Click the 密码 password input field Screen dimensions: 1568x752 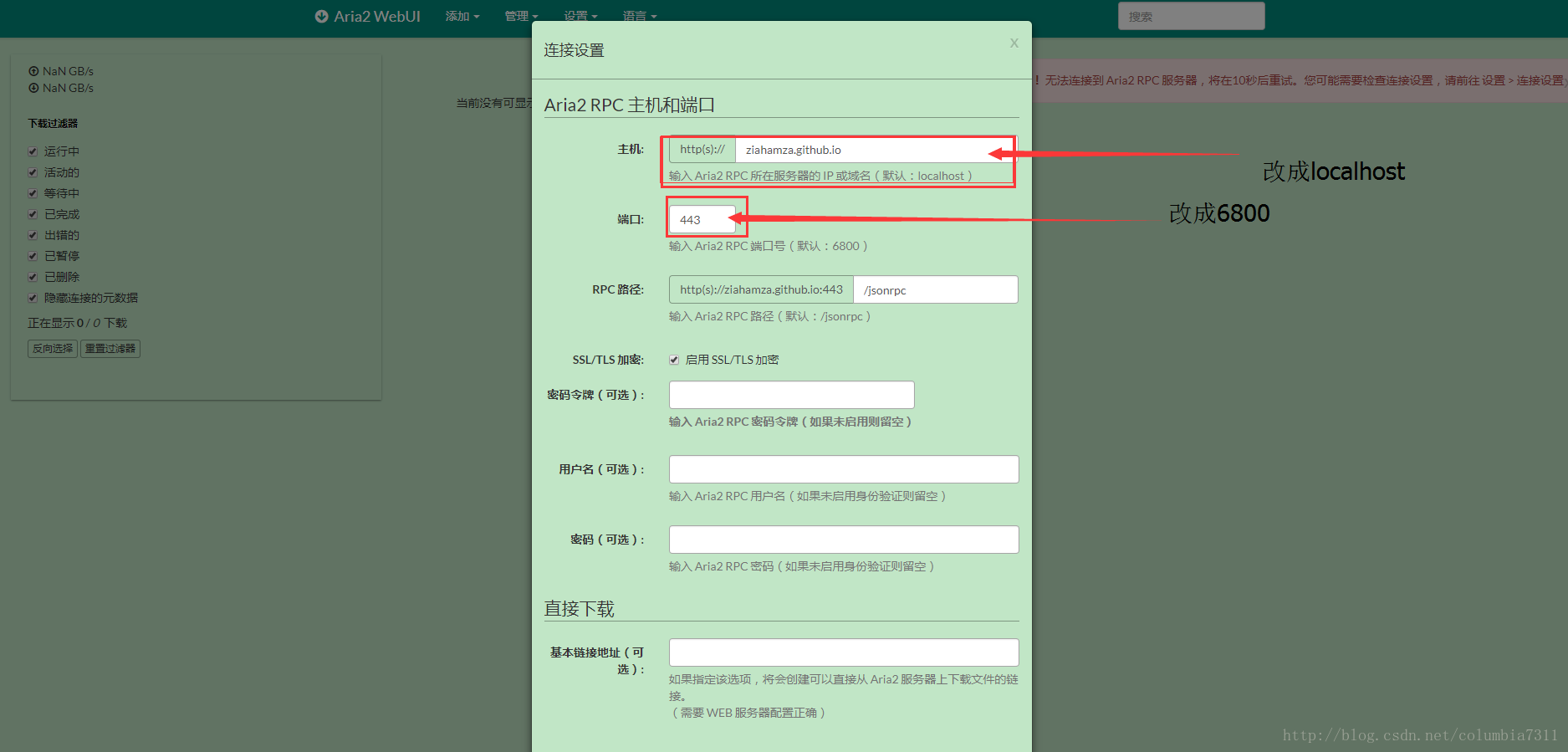[x=844, y=540]
